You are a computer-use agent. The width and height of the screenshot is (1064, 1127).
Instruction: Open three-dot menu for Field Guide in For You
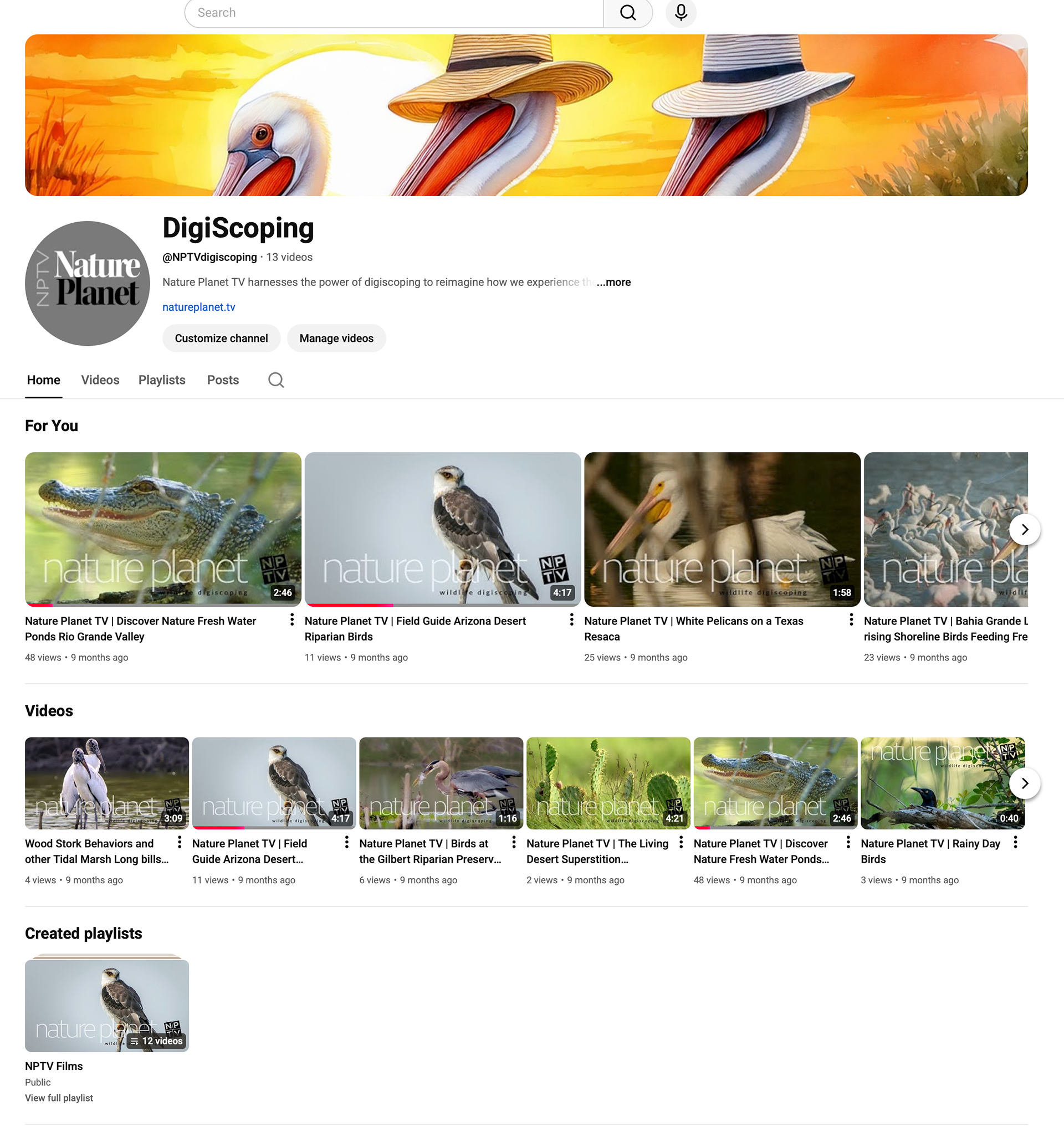[x=571, y=620]
